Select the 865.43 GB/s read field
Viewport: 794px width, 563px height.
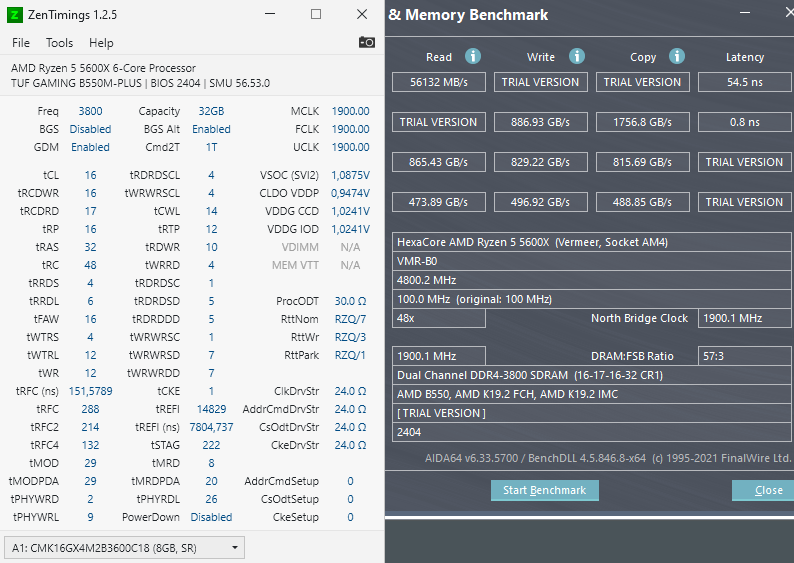439,162
